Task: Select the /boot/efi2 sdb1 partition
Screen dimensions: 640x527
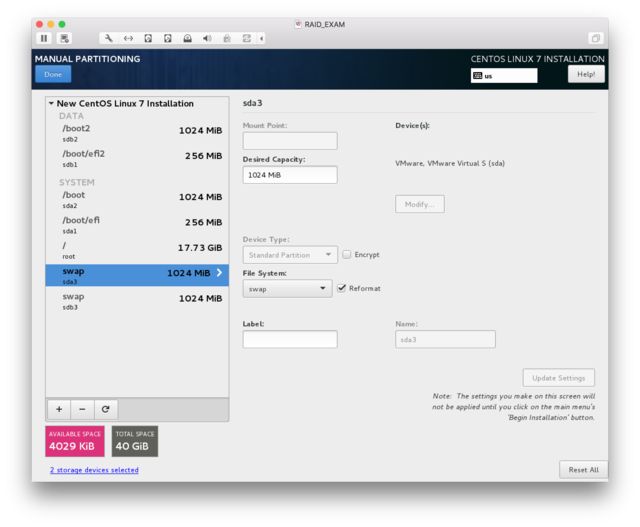Action: pos(137,159)
